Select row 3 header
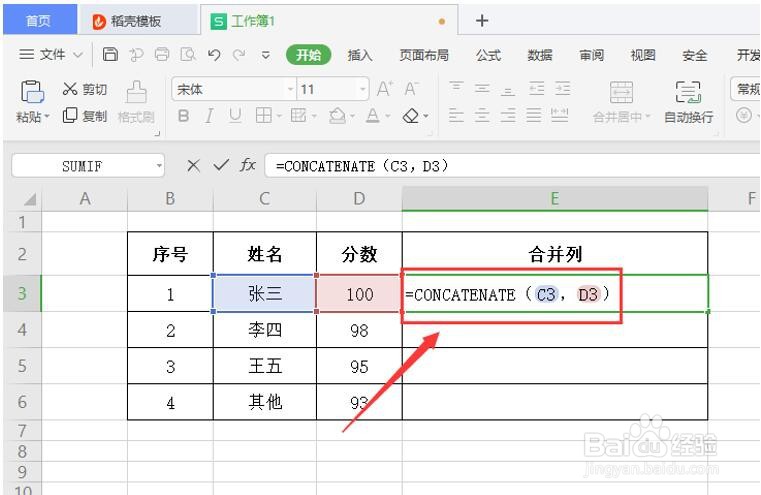The height and width of the screenshot is (495, 761). 22,293
